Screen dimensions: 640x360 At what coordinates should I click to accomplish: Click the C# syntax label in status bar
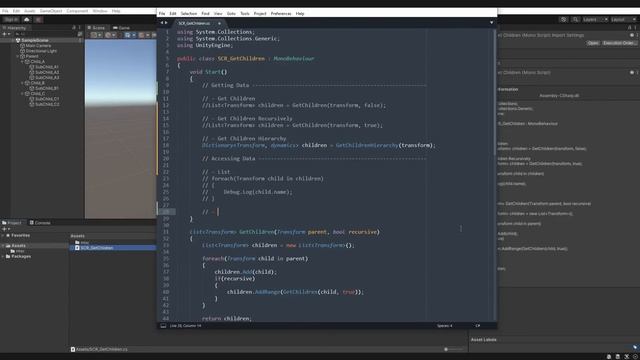tap(478, 326)
